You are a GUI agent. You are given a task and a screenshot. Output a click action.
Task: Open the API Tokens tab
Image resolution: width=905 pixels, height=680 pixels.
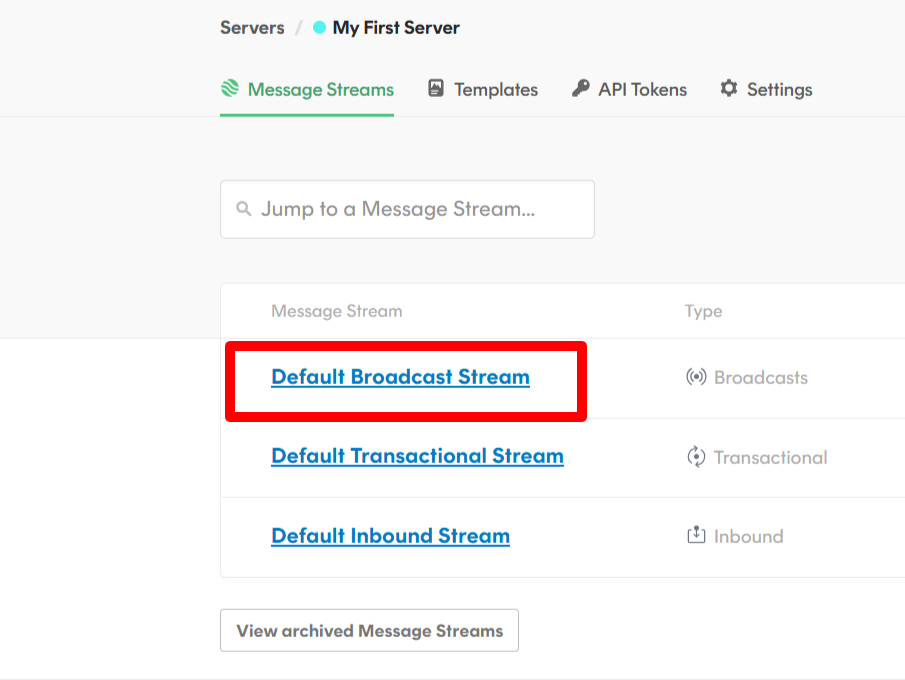click(x=642, y=90)
